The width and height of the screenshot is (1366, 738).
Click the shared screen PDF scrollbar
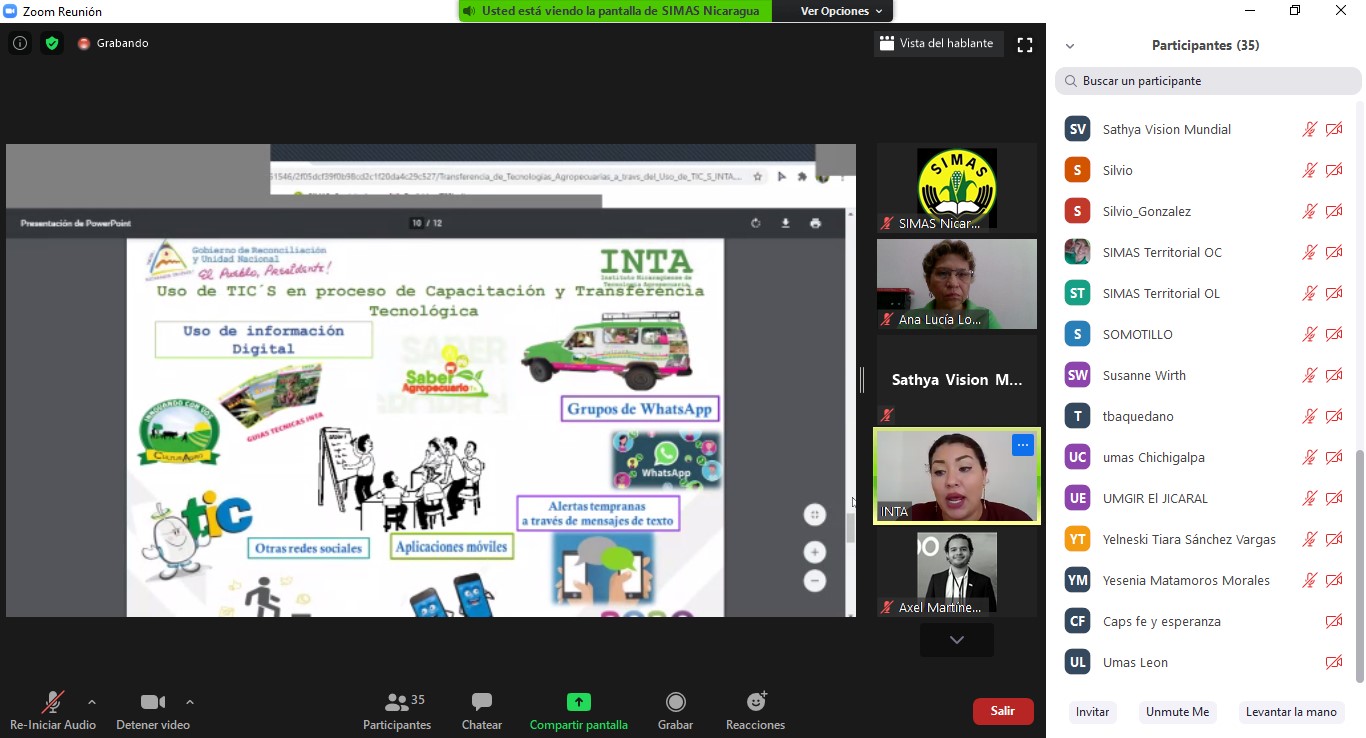tap(851, 527)
